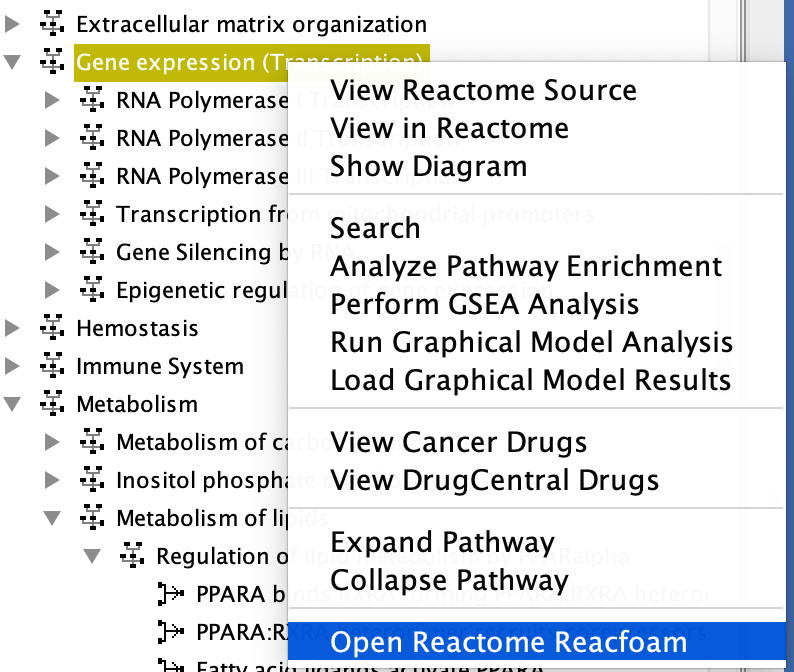
Task: Expand Gene Silencing by RNA node
Action: click(52, 252)
